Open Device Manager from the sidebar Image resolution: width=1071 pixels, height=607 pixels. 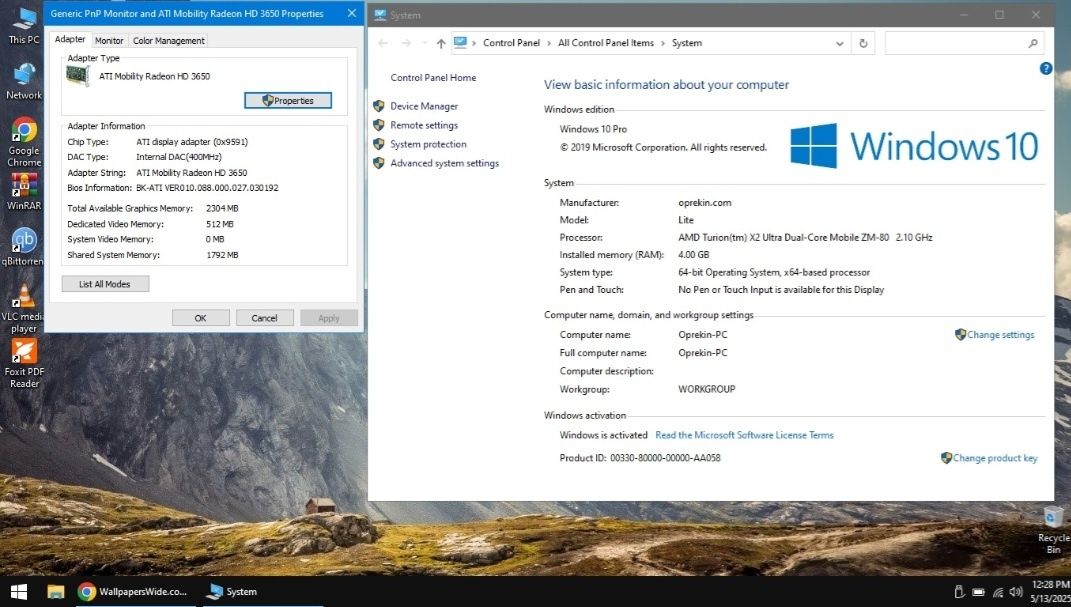click(423, 106)
